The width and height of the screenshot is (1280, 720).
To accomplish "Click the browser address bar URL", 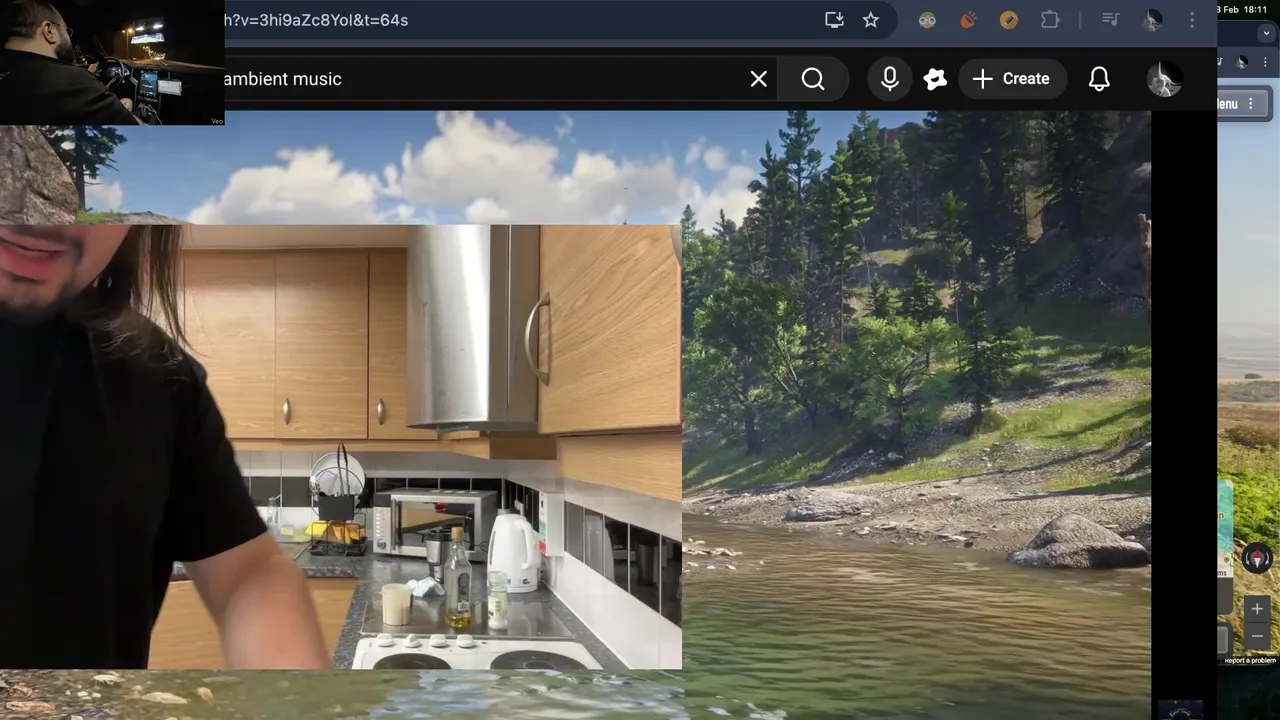I will tap(316, 20).
